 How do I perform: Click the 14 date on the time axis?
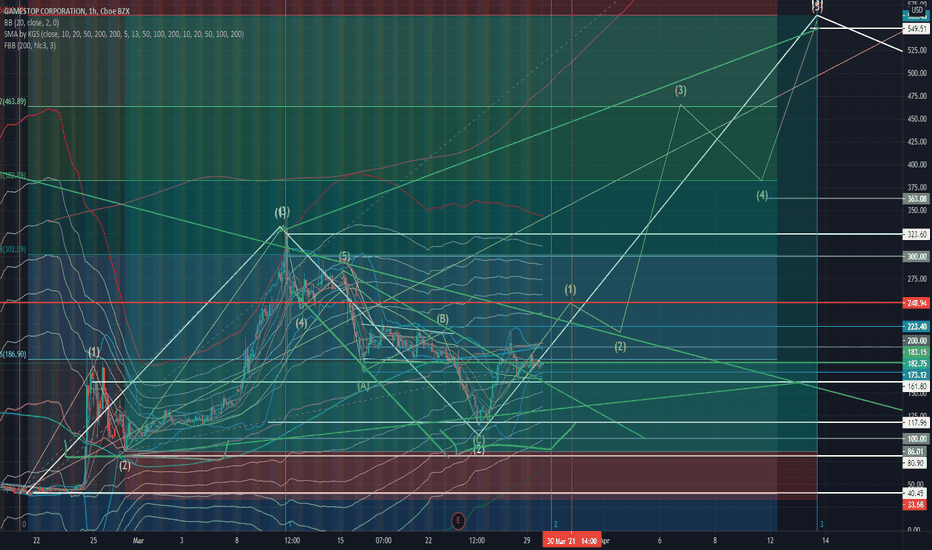(825, 540)
